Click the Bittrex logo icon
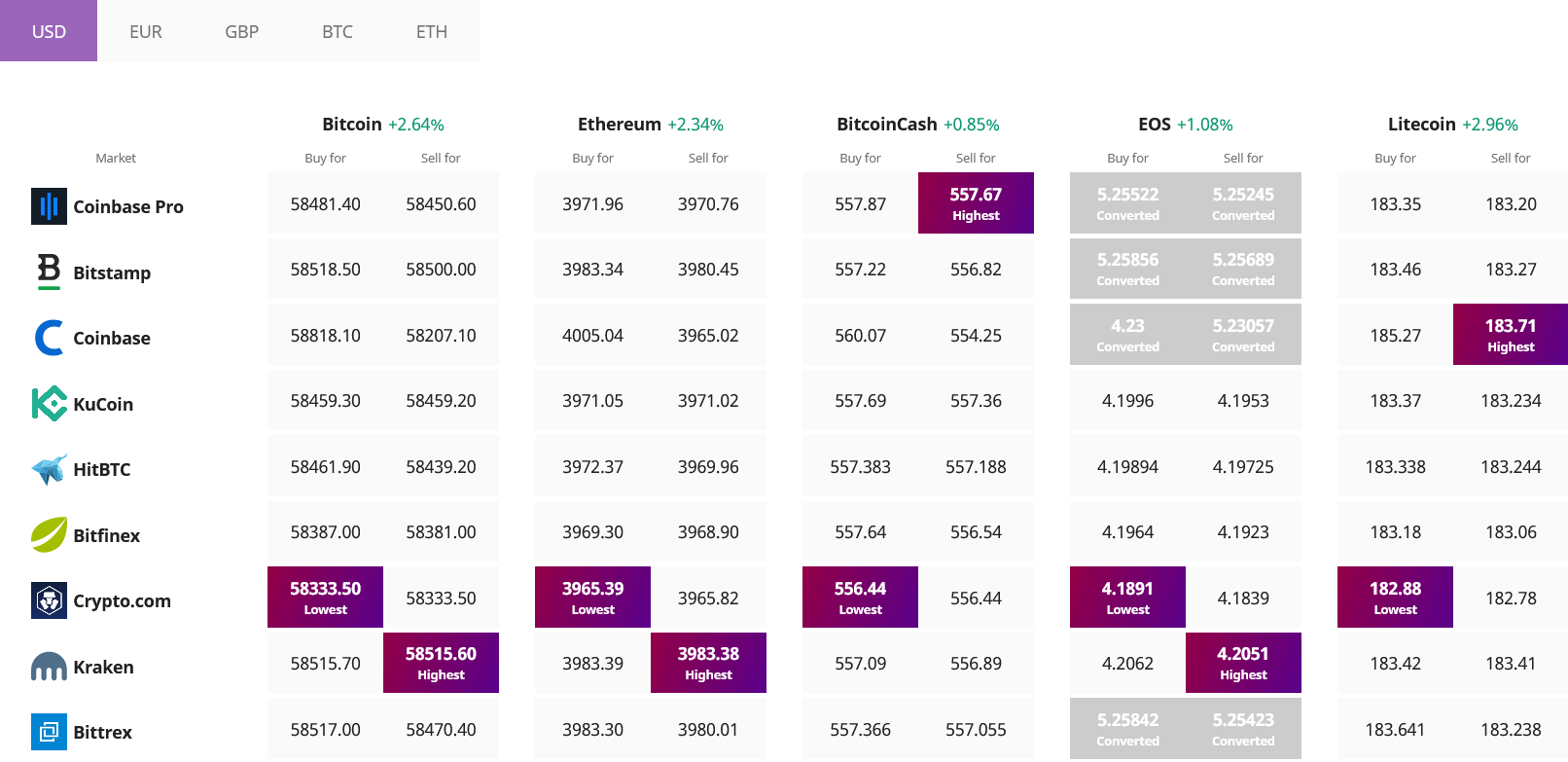The image size is (1568, 762). (x=49, y=732)
